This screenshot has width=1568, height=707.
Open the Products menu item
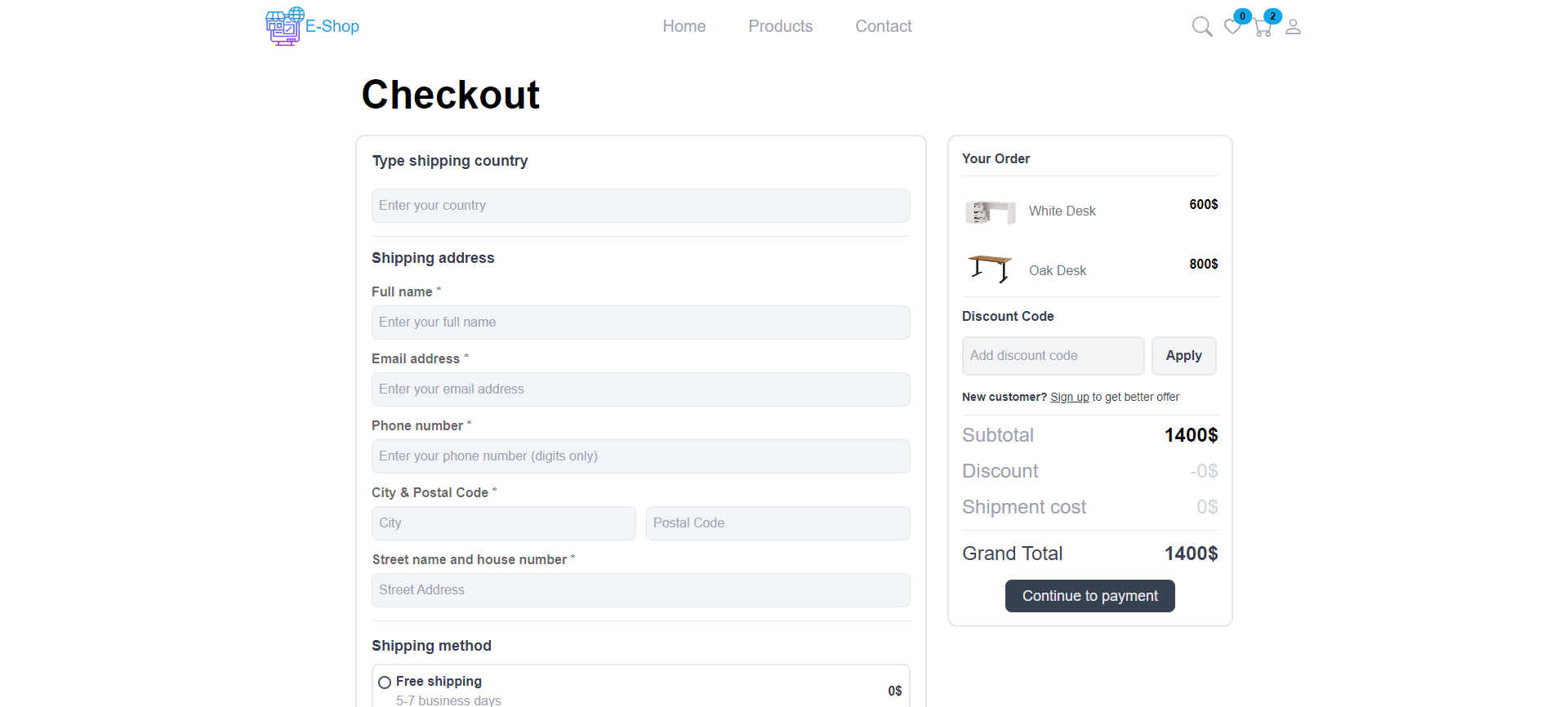click(780, 26)
